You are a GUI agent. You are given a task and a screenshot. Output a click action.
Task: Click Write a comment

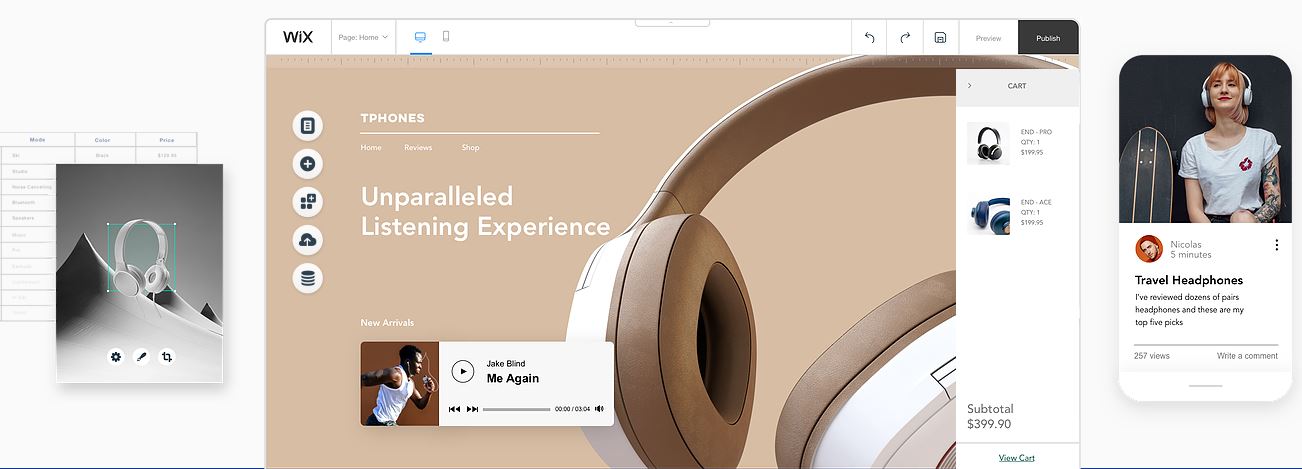pyautogui.click(x=1247, y=356)
